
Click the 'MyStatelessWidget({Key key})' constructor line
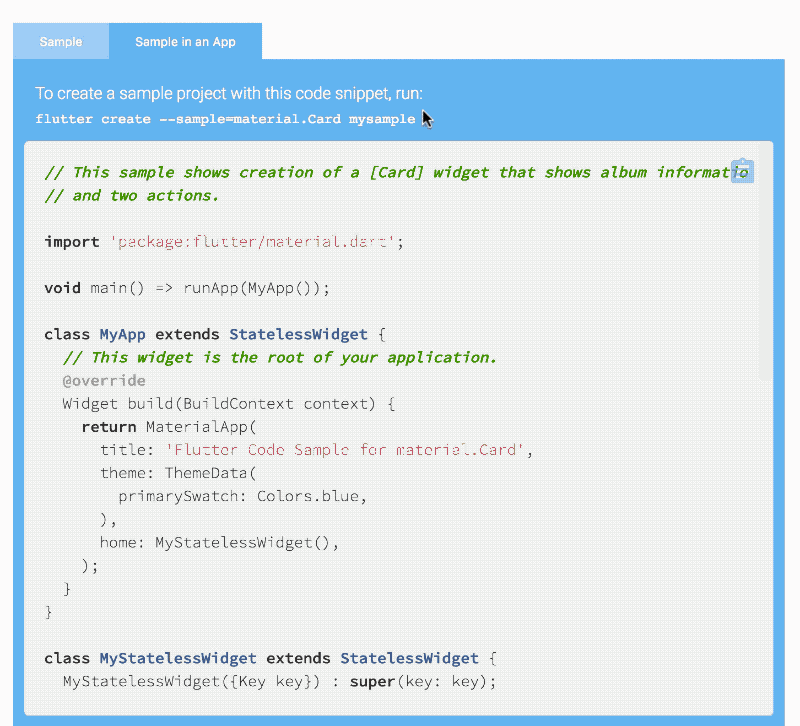pyautogui.click(x=280, y=682)
